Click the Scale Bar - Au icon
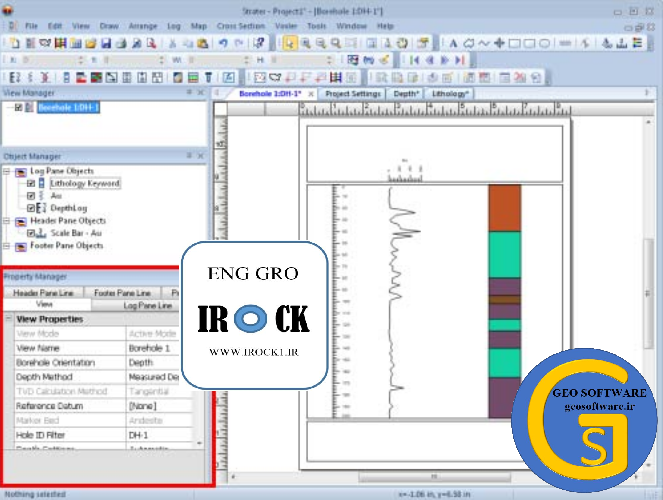Screen dimensions: 663x500 coord(41,233)
